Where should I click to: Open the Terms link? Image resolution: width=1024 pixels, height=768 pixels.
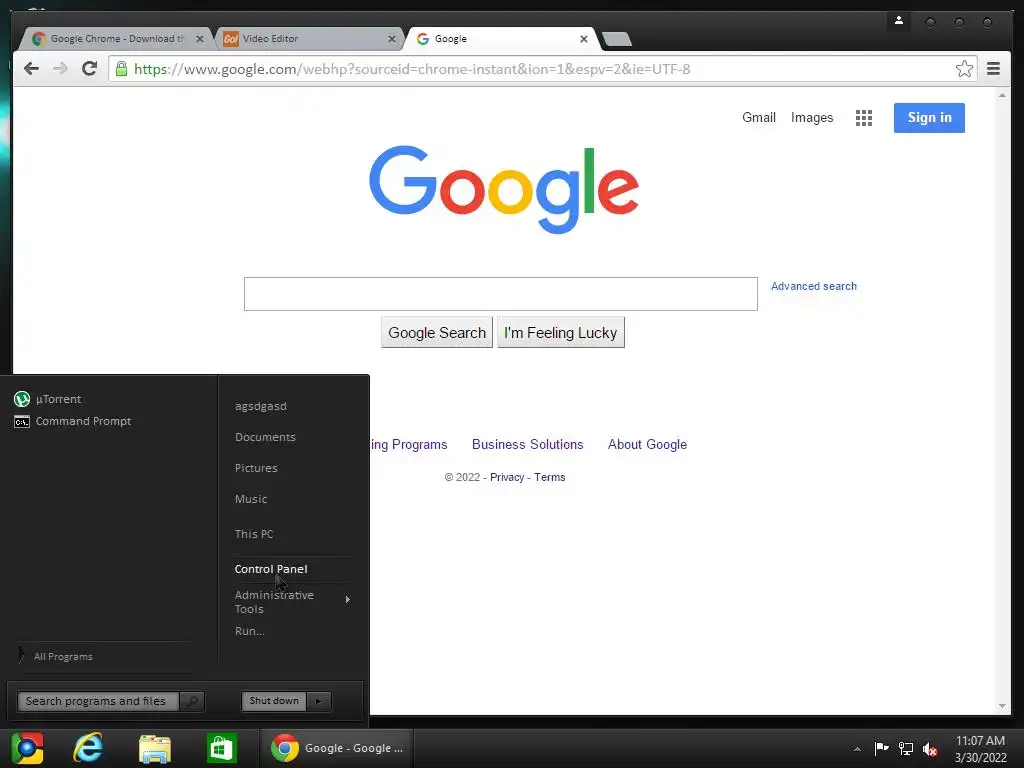point(550,477)
